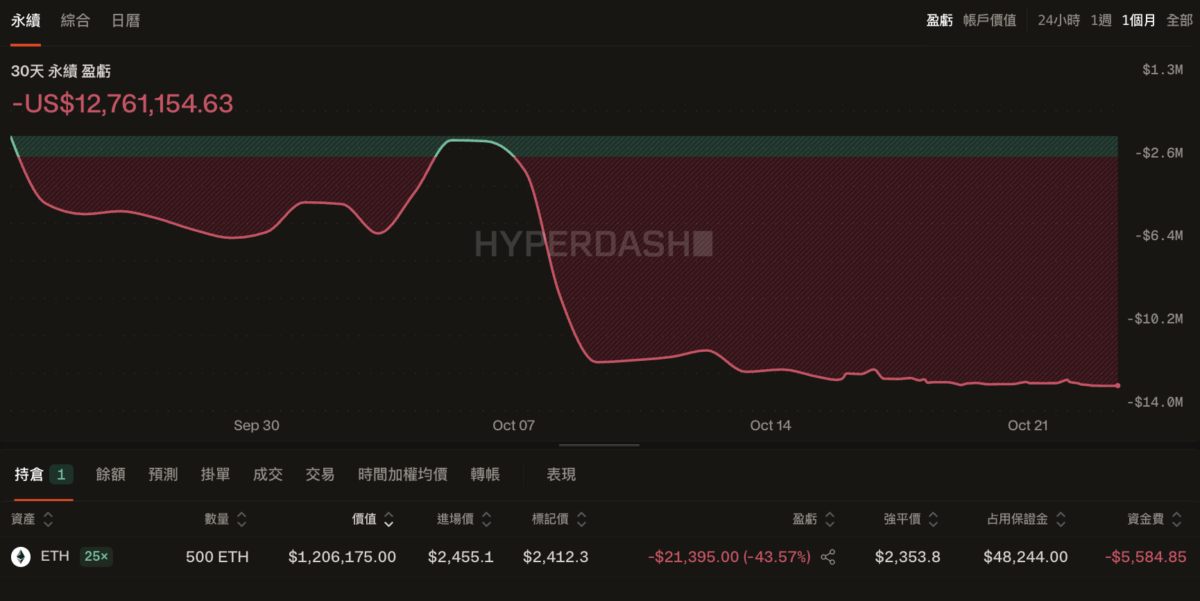Sort positions by 標記價 column
The height and width of the screenshot is (601, 1200).
tap(560, 519)
